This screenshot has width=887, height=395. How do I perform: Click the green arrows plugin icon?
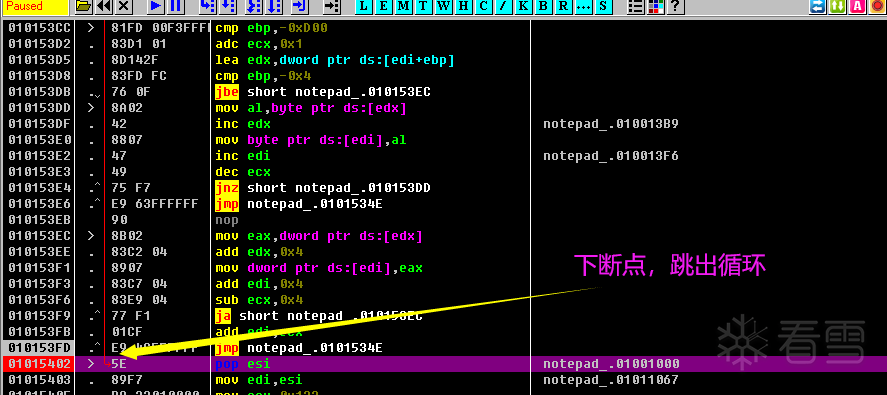coord(838,7)
